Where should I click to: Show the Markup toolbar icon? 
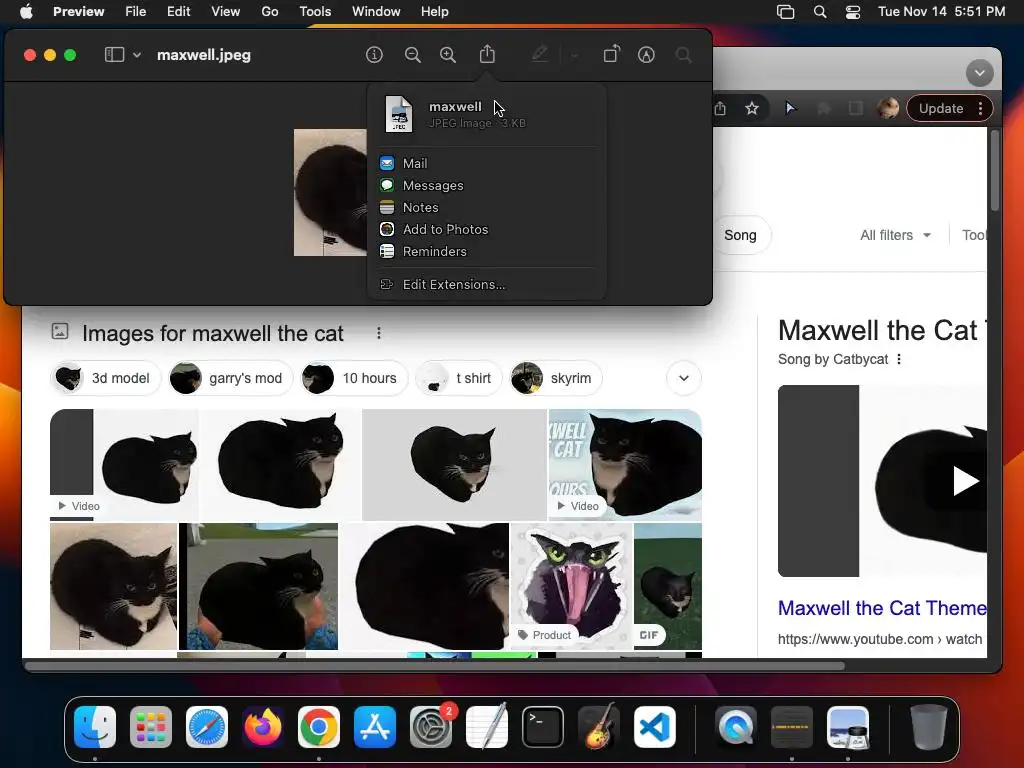pyautogui.click(x=646, y=55)
